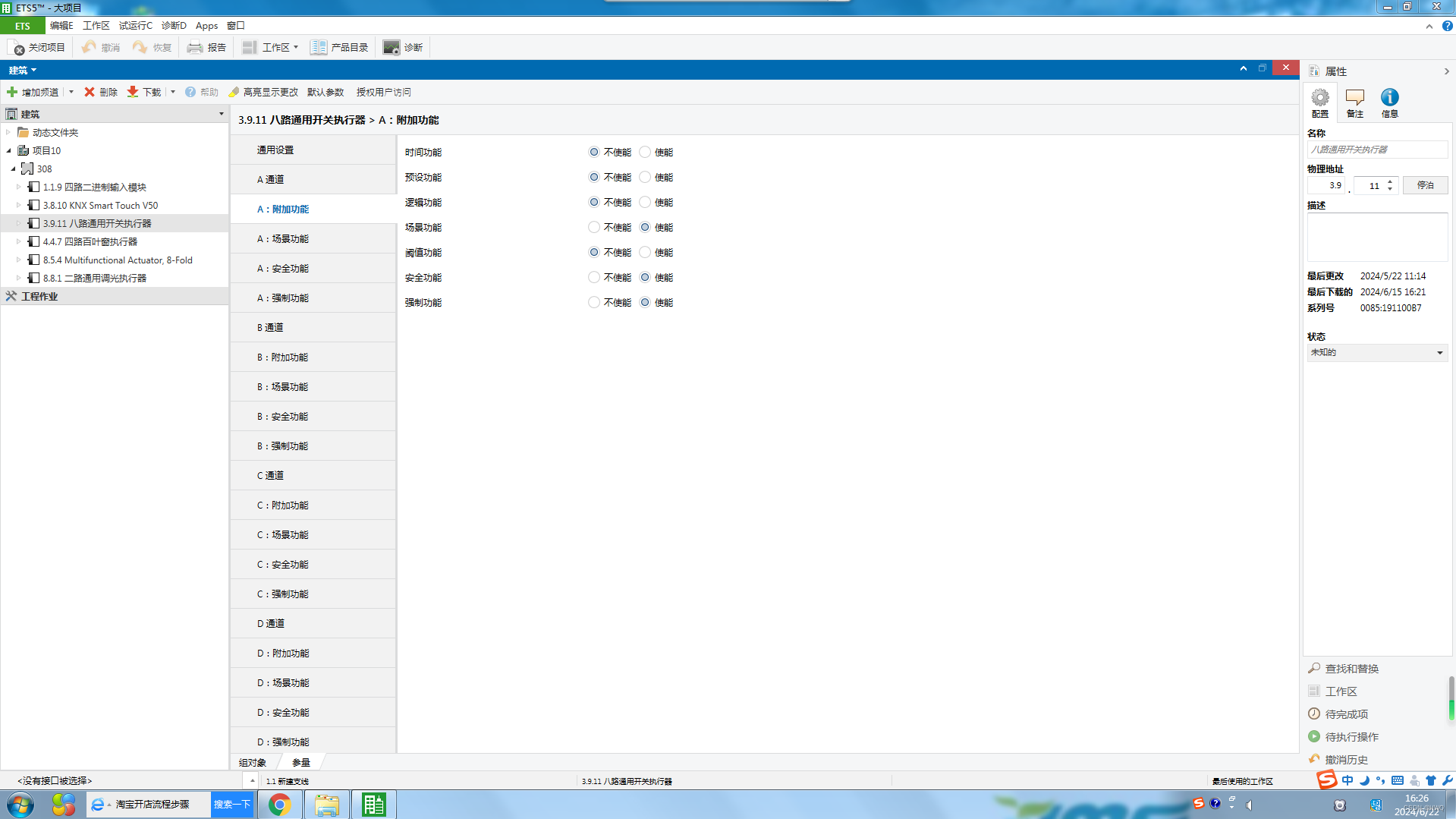
Task: Click the 描述 description text box
Action: 1377,237
